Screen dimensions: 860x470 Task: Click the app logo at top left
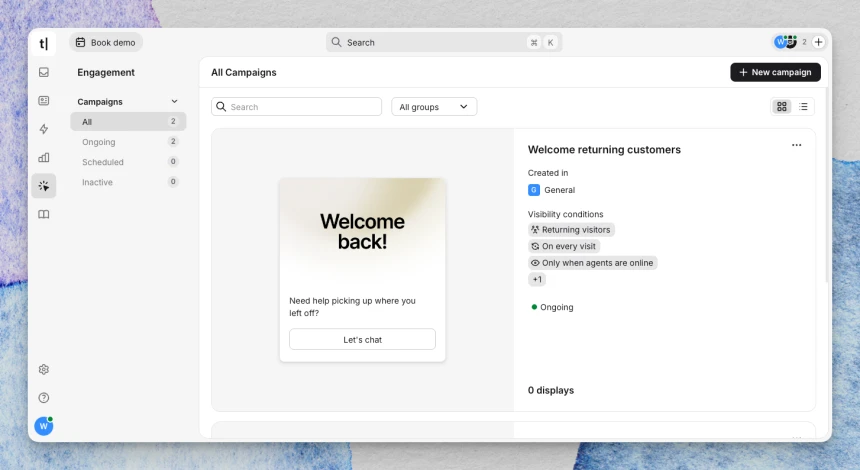tap(44, 43)
